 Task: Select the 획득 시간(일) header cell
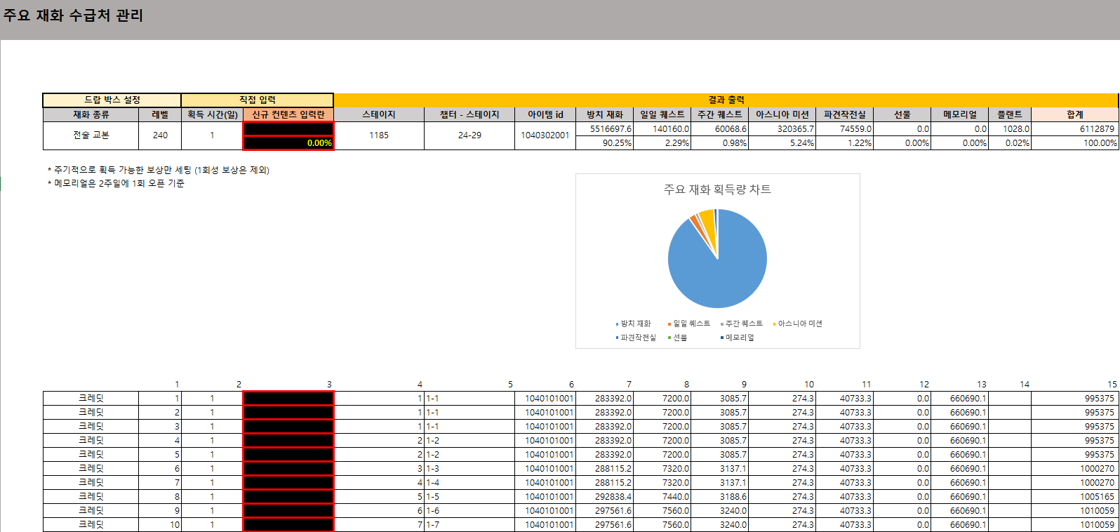(x=211, y=114)
